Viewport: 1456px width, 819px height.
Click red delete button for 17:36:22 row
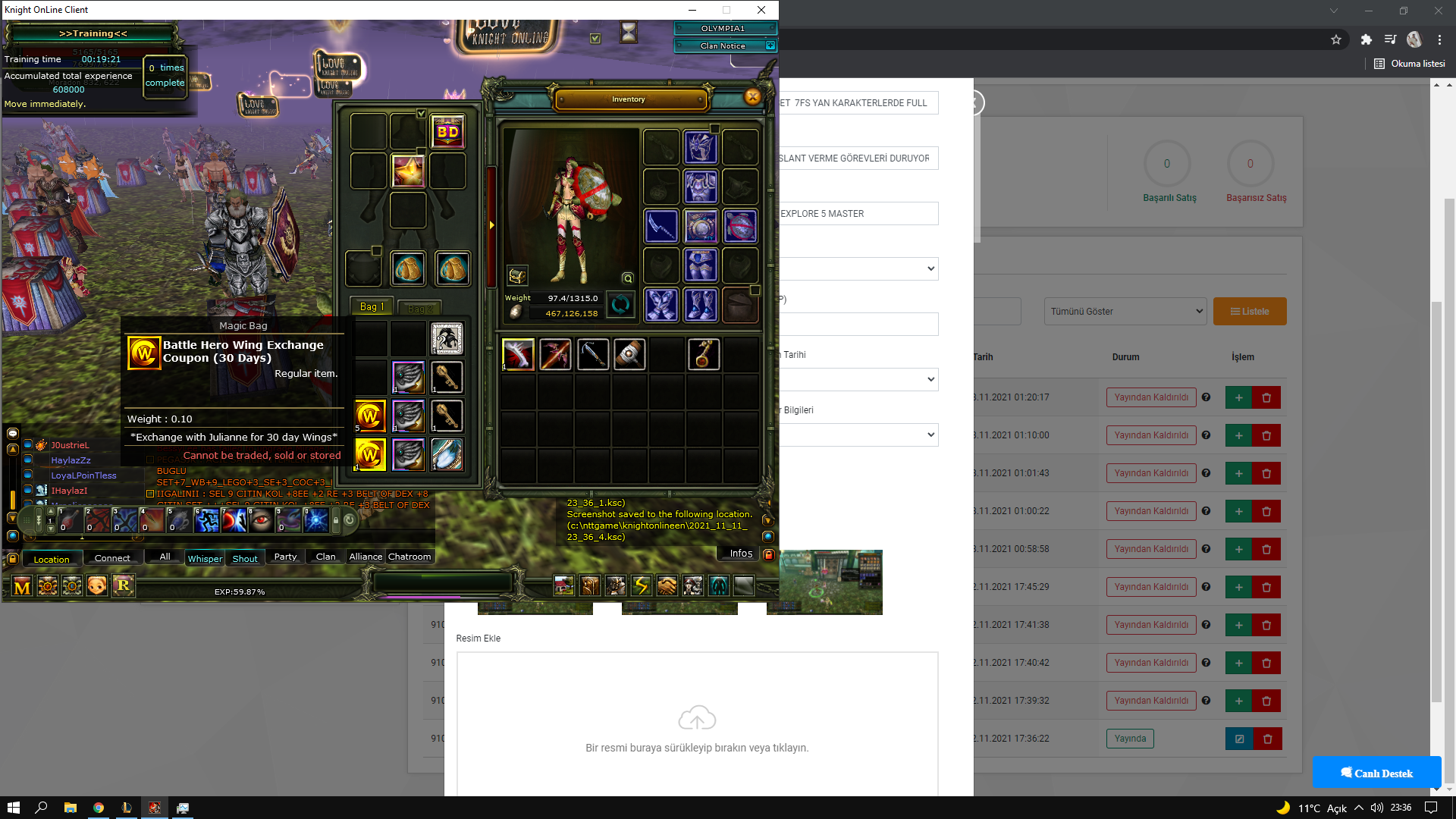click(x=1267, y=739)
